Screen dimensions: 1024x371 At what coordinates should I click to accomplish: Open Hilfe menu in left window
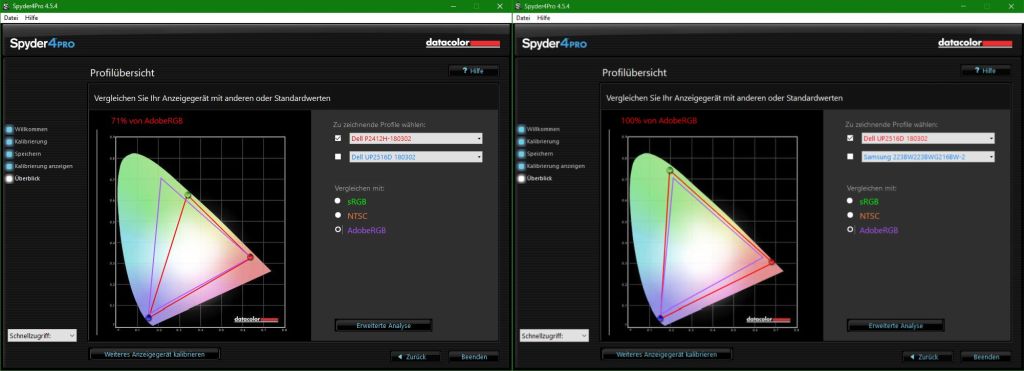coord(31,18)
